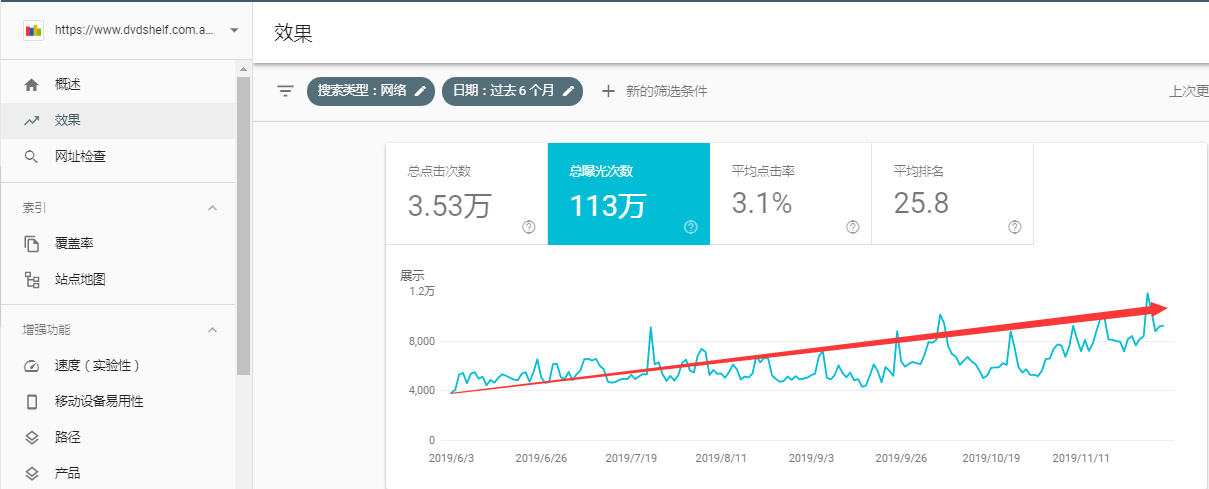The height and width of the screenshot is (489, 1209).
Task: Click the layers icon beside 产品
Action: (x=32, y=473)
